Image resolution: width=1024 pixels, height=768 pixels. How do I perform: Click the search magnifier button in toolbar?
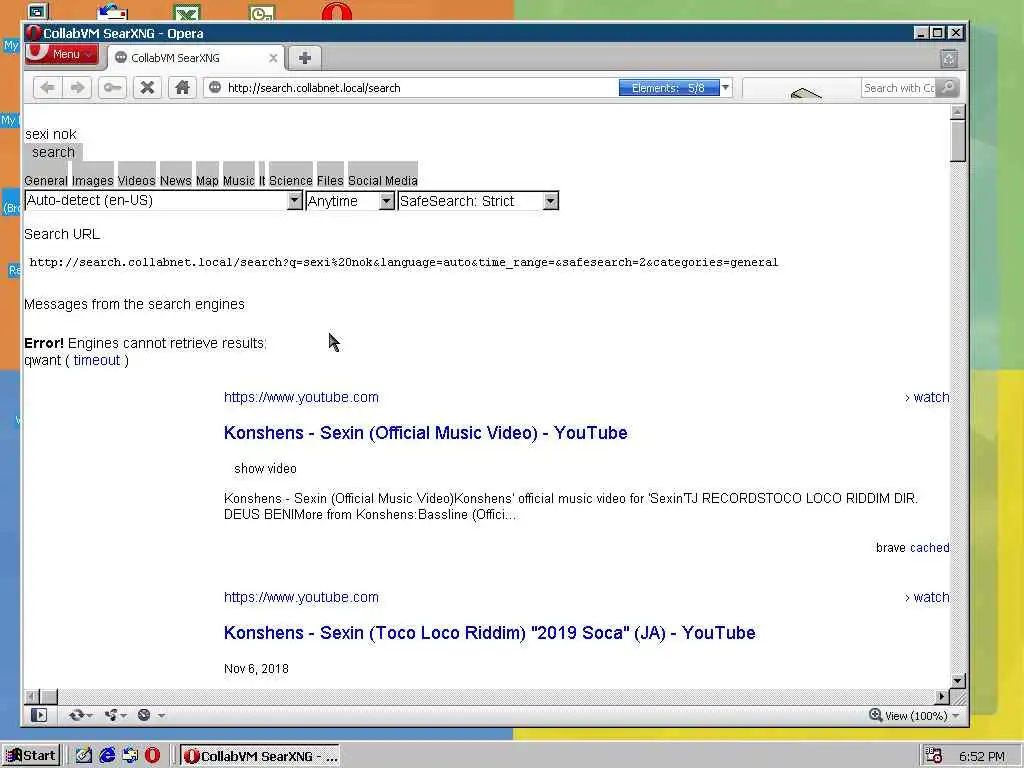point(948,88)
